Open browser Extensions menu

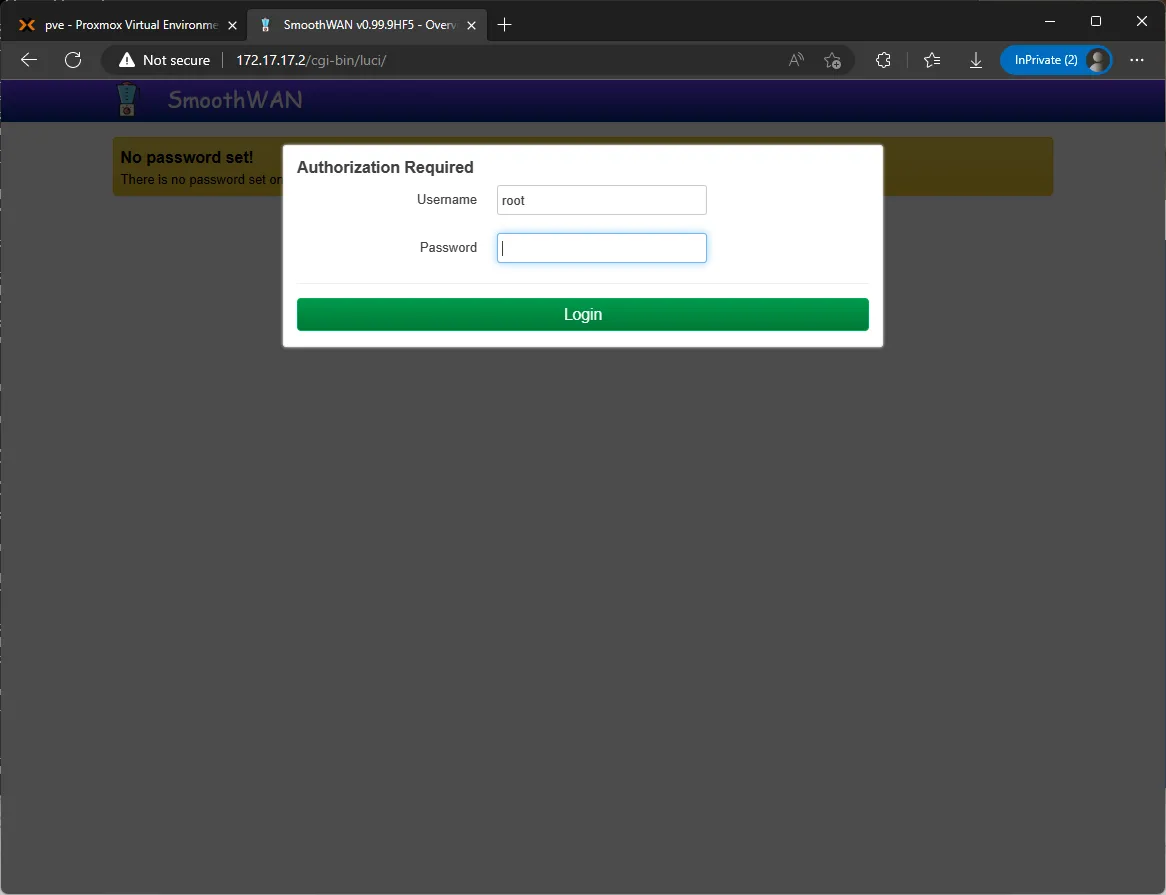point(883,60)
